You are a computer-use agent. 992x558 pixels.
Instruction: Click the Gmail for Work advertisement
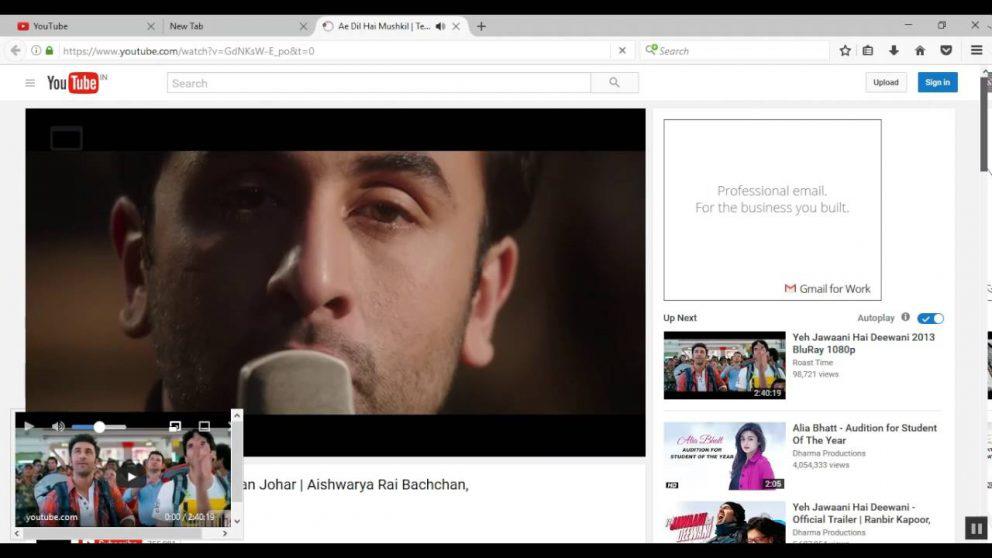click(772, 210)
